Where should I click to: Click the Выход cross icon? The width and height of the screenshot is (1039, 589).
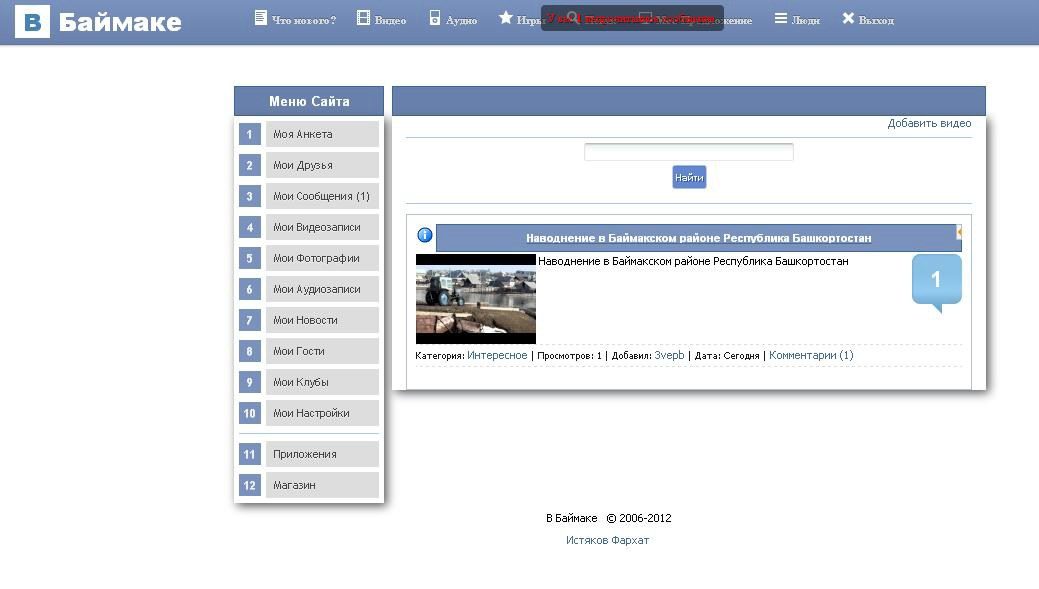pos(848,19)
